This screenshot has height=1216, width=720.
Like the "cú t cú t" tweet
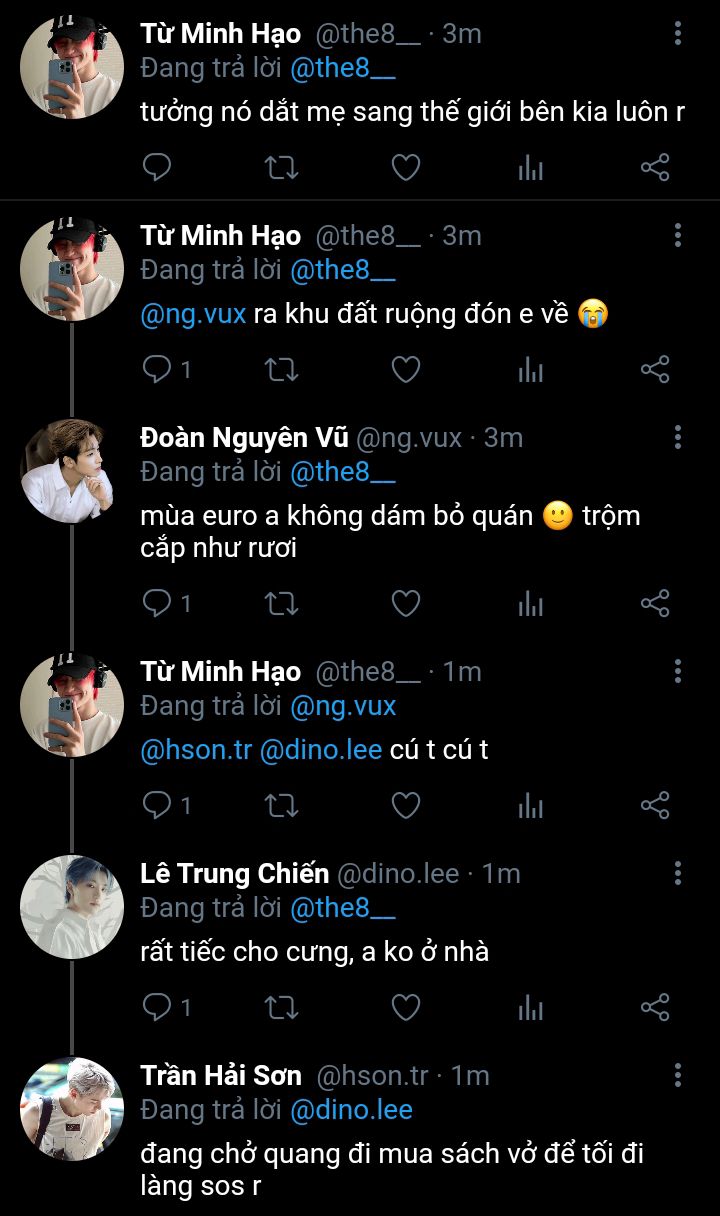405,805
